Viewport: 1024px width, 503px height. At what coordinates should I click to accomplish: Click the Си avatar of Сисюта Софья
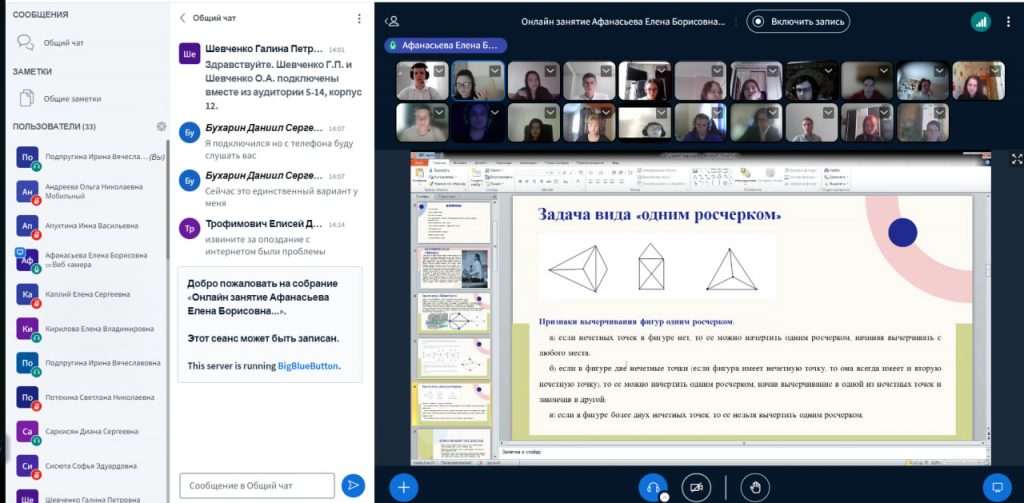pos(27,466)
